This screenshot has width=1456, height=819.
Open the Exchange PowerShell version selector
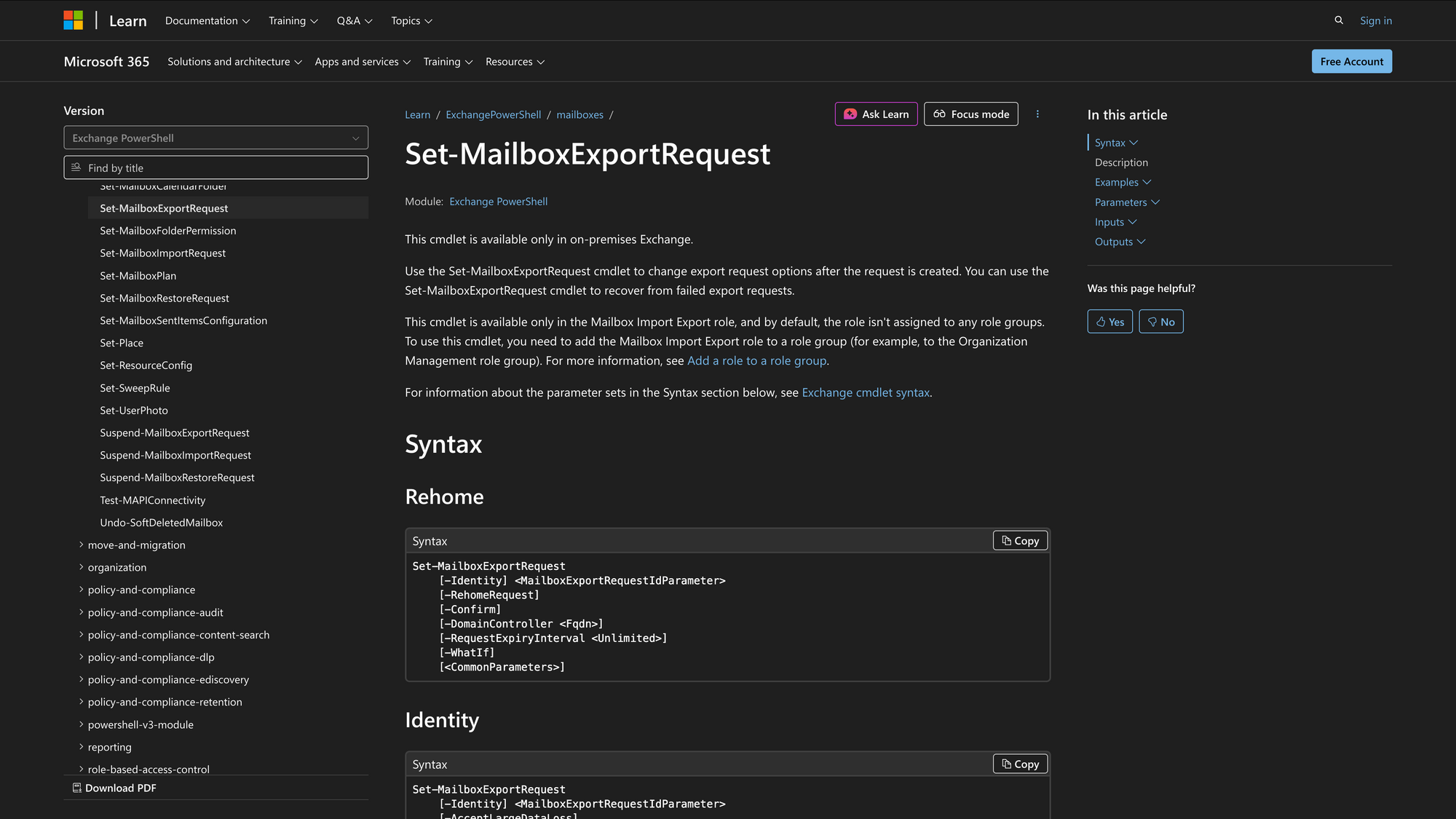tap(215, 138)
